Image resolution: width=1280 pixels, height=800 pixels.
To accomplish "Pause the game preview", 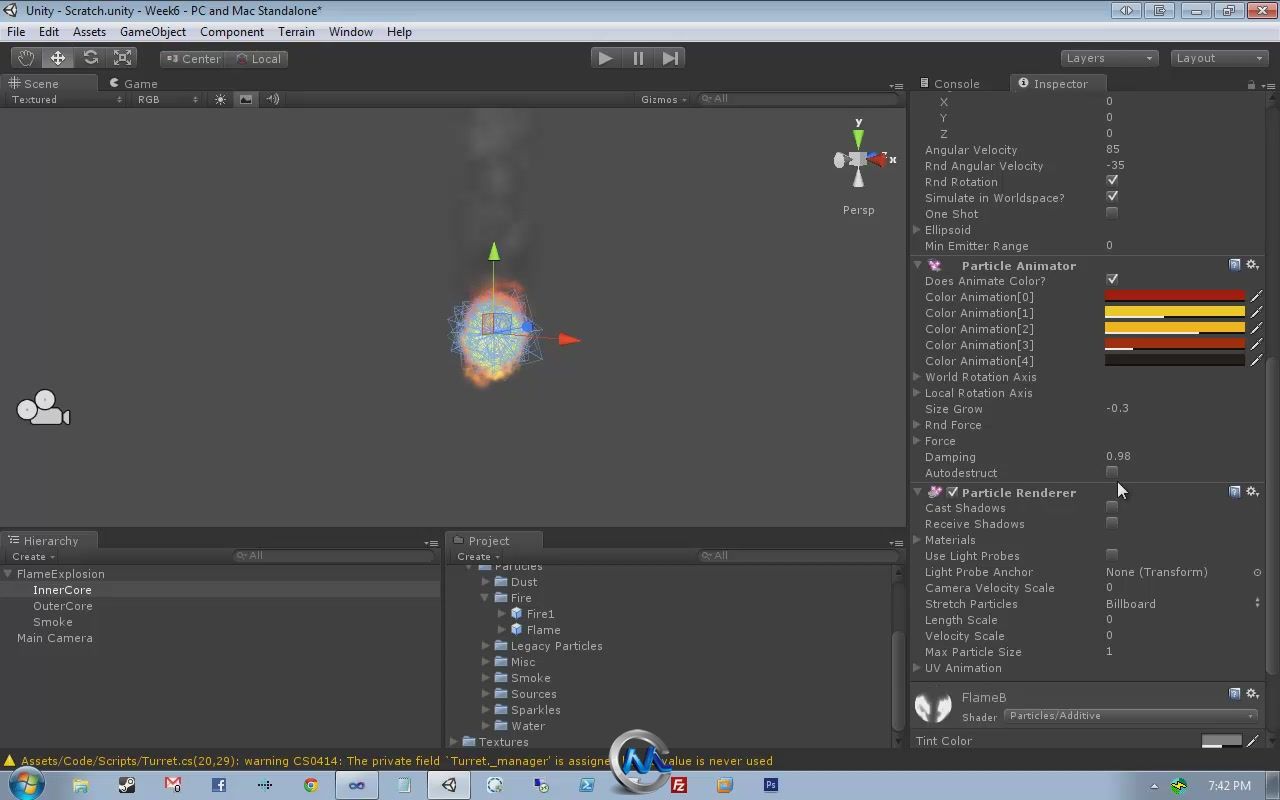I will (638, 58).
